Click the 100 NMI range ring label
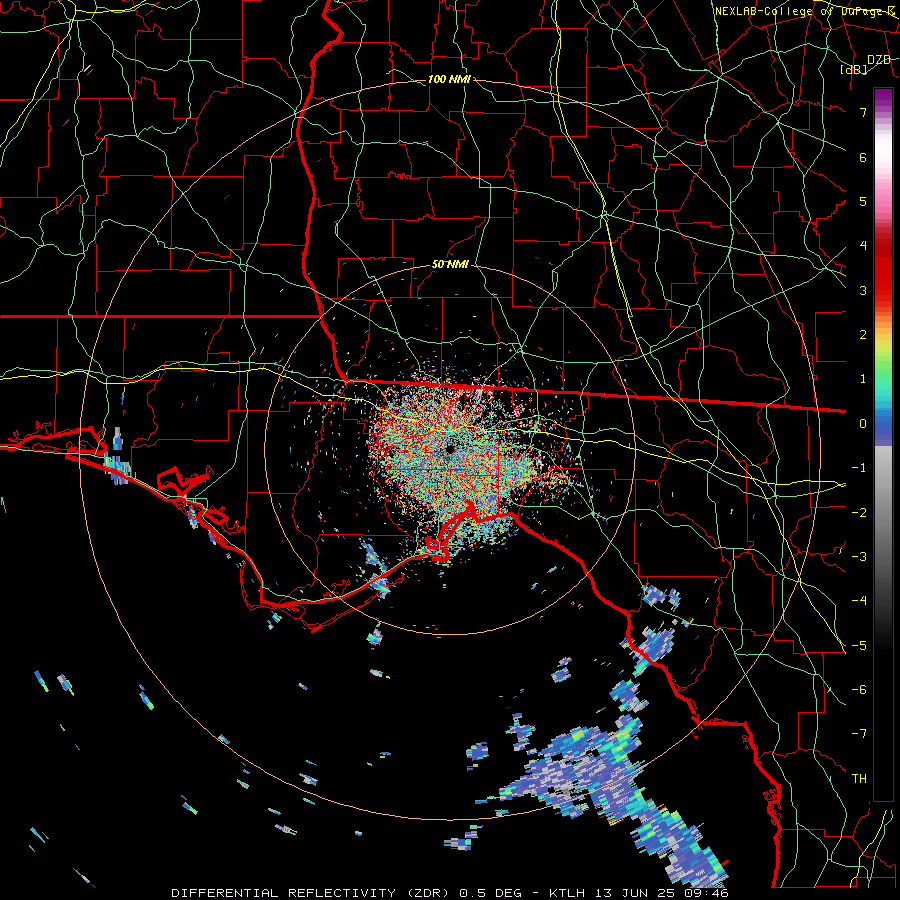Viewport: 900px width, 900px height. [x=449, y=79]
